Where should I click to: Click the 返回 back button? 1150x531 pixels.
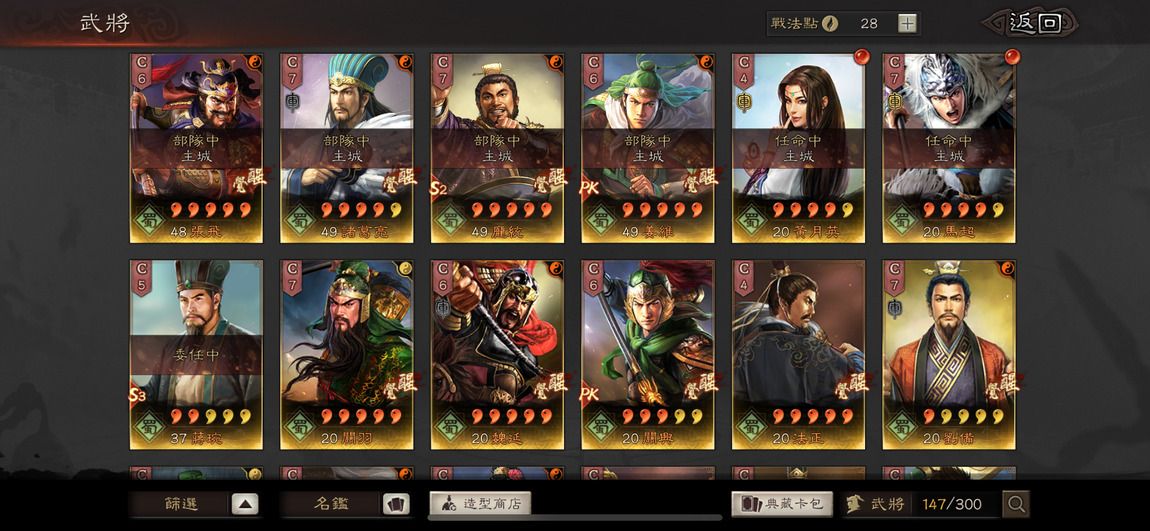1034,23
